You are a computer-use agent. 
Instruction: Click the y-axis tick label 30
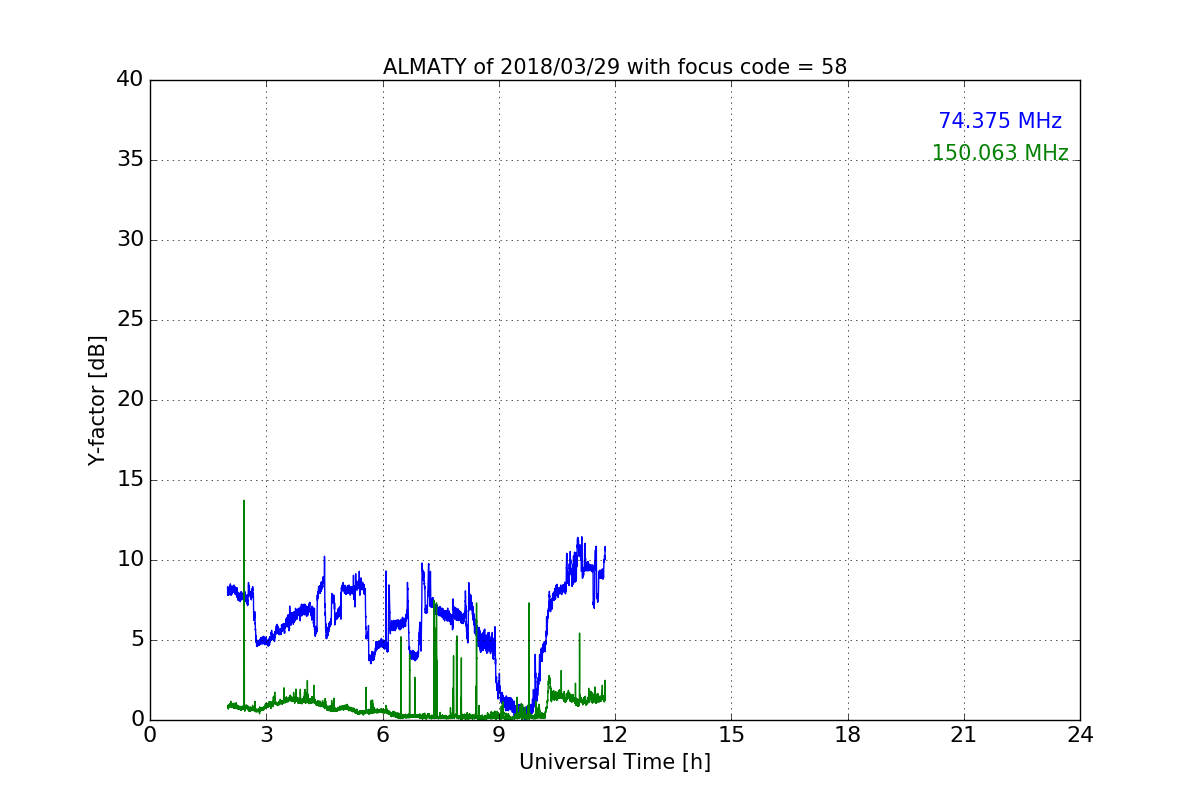click(130, 240)
